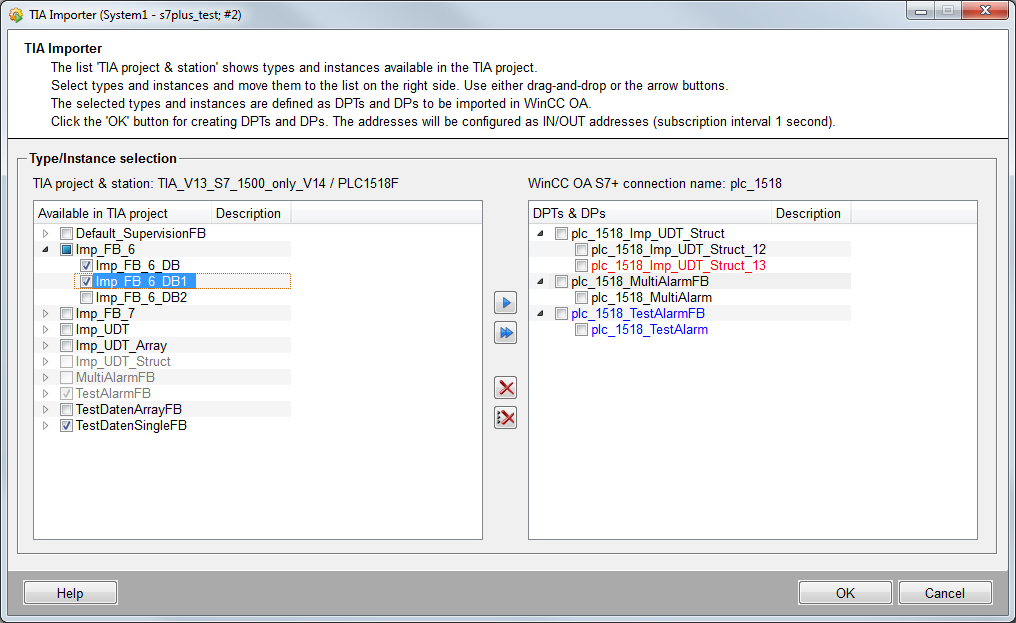This screenshot has height=623, width=1016.
Task: Click the single right-arrow move button
Action: (x=506, y=303)
